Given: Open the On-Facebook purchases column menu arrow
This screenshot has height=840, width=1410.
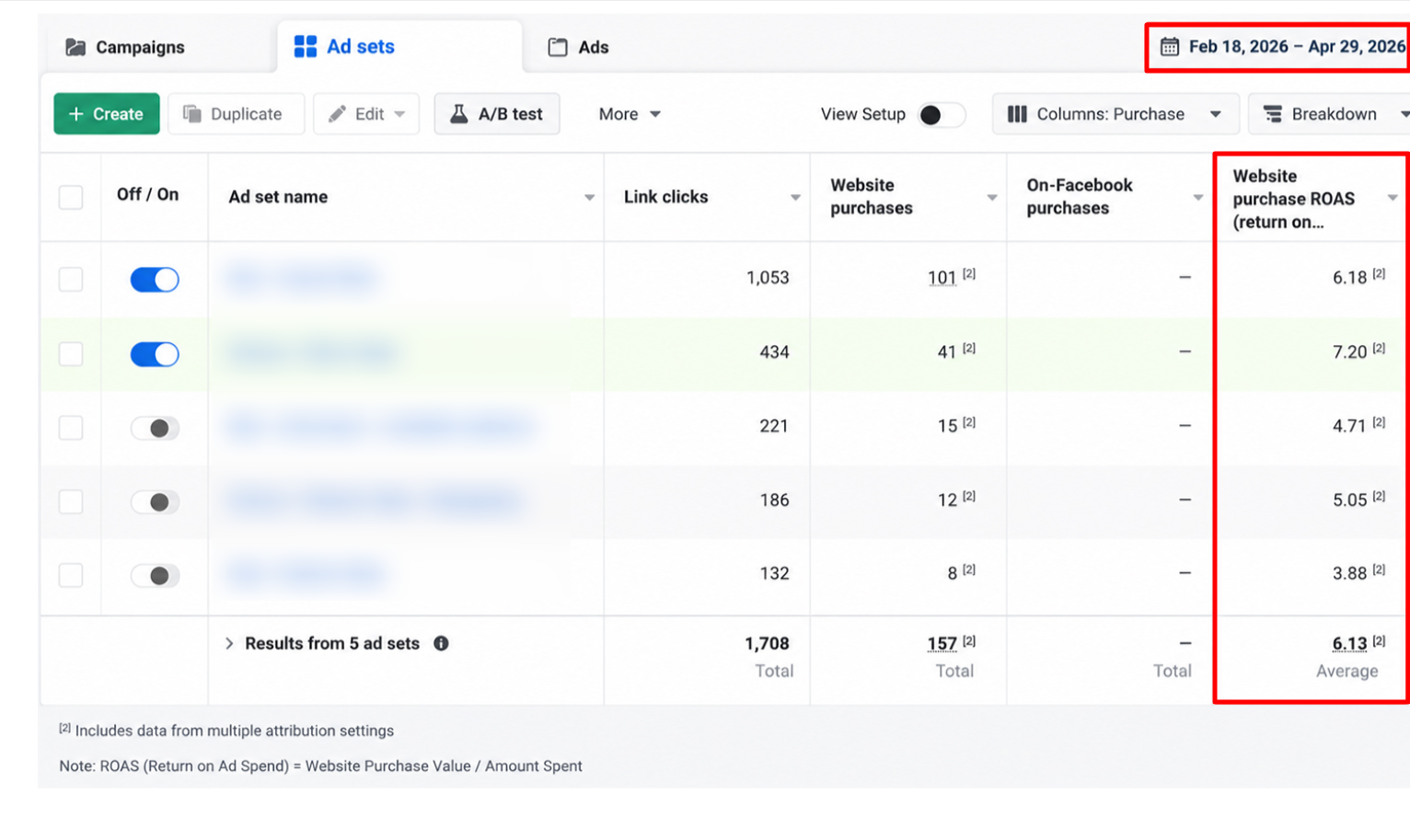Looking at the screenshot, I should [1198, 198].
